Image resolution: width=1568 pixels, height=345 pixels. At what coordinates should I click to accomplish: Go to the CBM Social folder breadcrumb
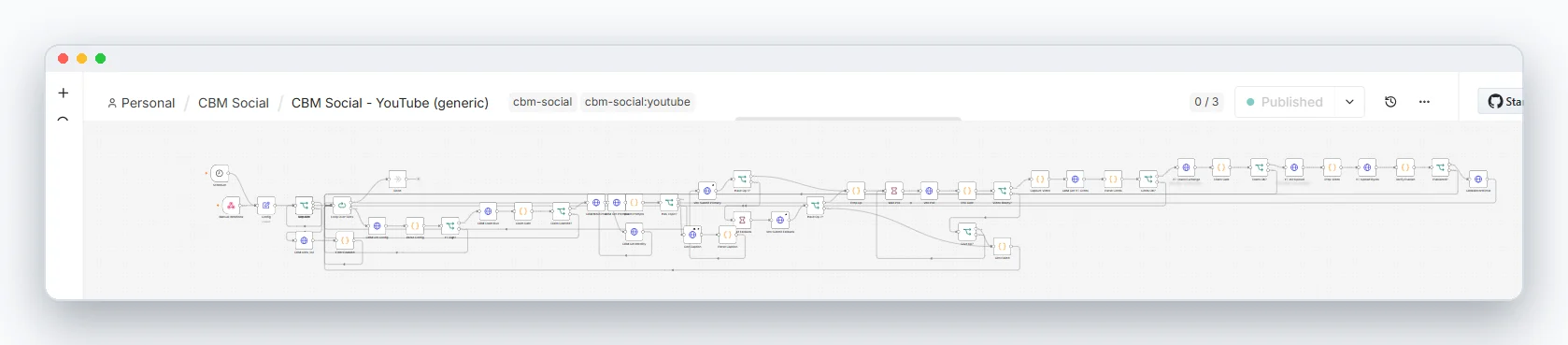coord(234,103)
